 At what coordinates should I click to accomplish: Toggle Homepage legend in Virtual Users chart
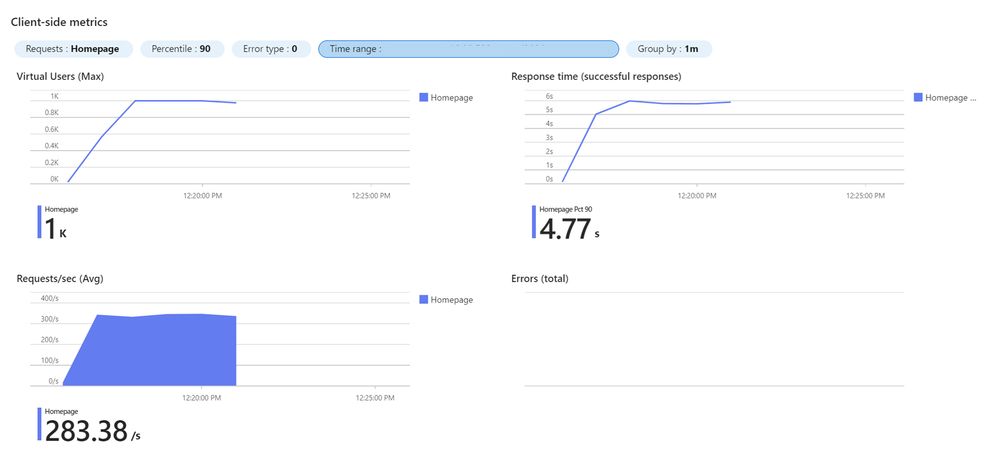[446, 97]
